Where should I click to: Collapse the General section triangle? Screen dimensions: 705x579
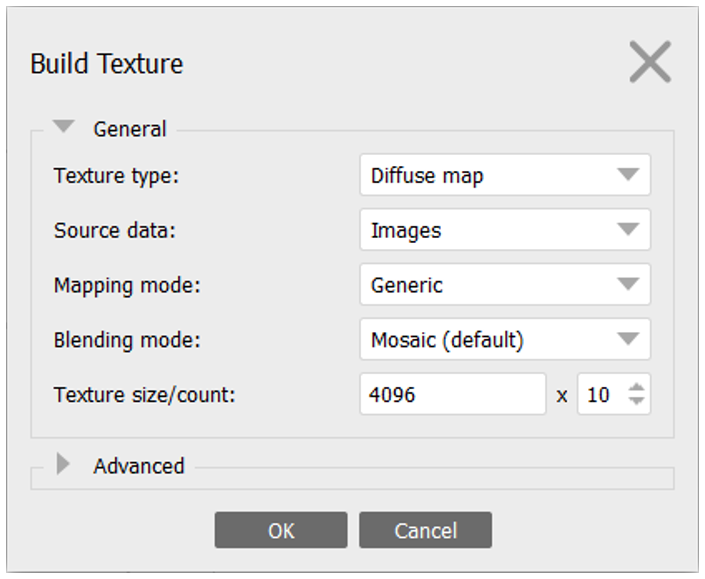click(64, 128)
